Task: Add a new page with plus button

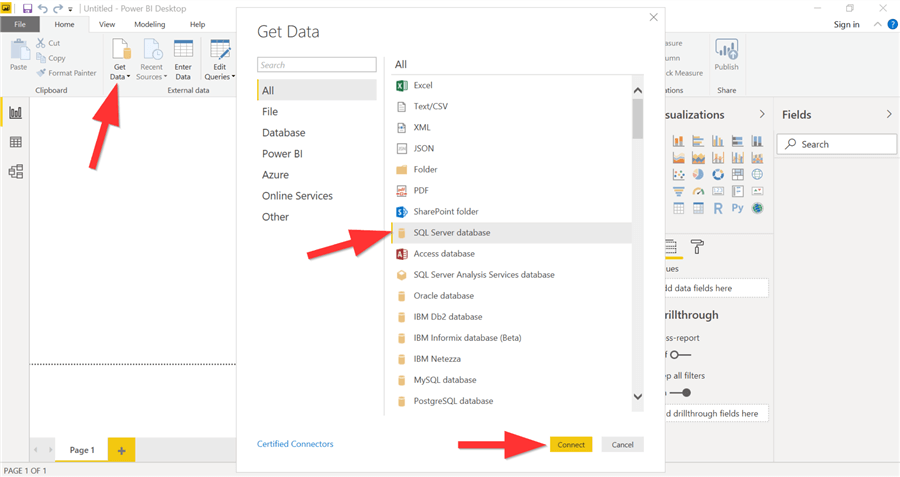Action: pos(122,451)
